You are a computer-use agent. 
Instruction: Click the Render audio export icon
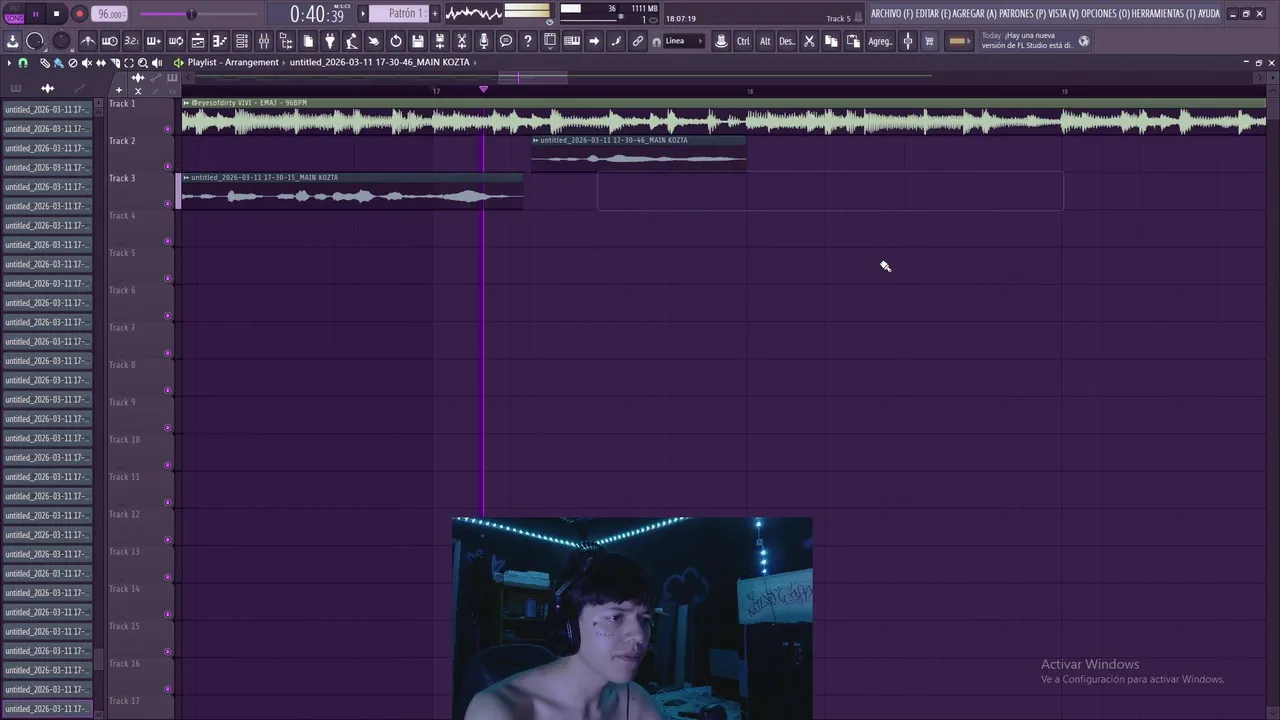440,41
